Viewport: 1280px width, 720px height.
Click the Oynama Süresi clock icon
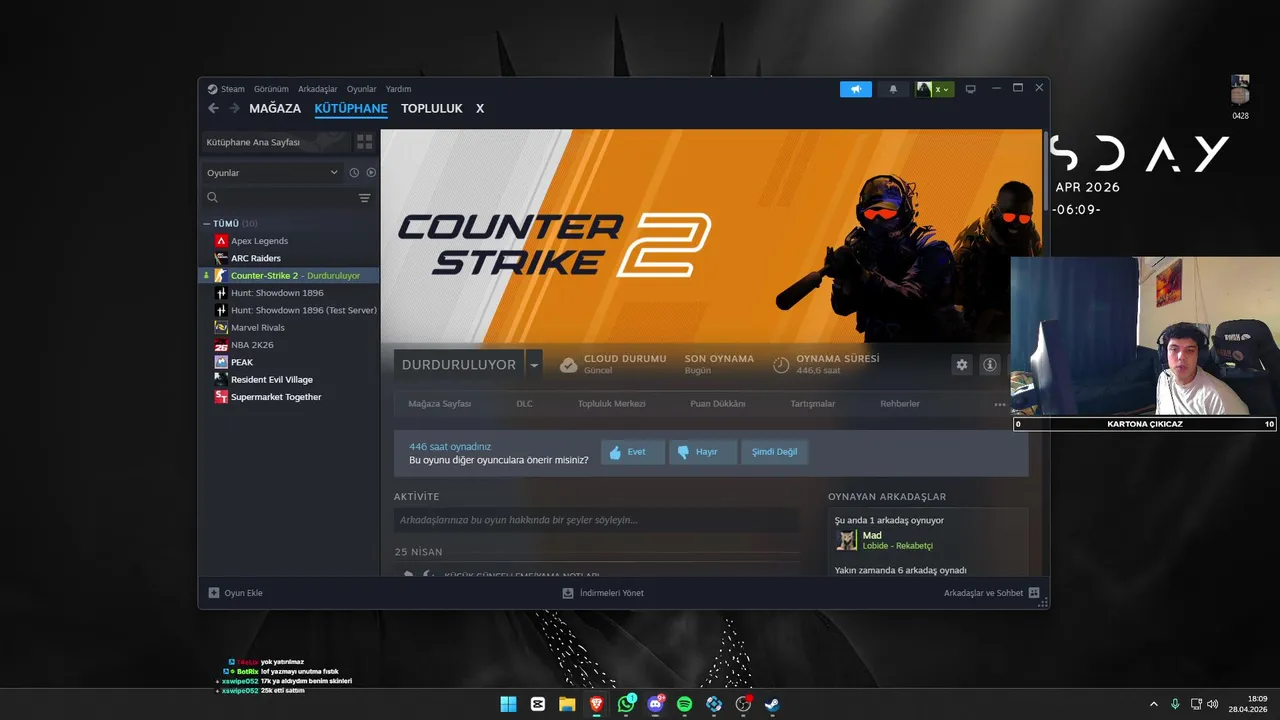pos(781,365)
